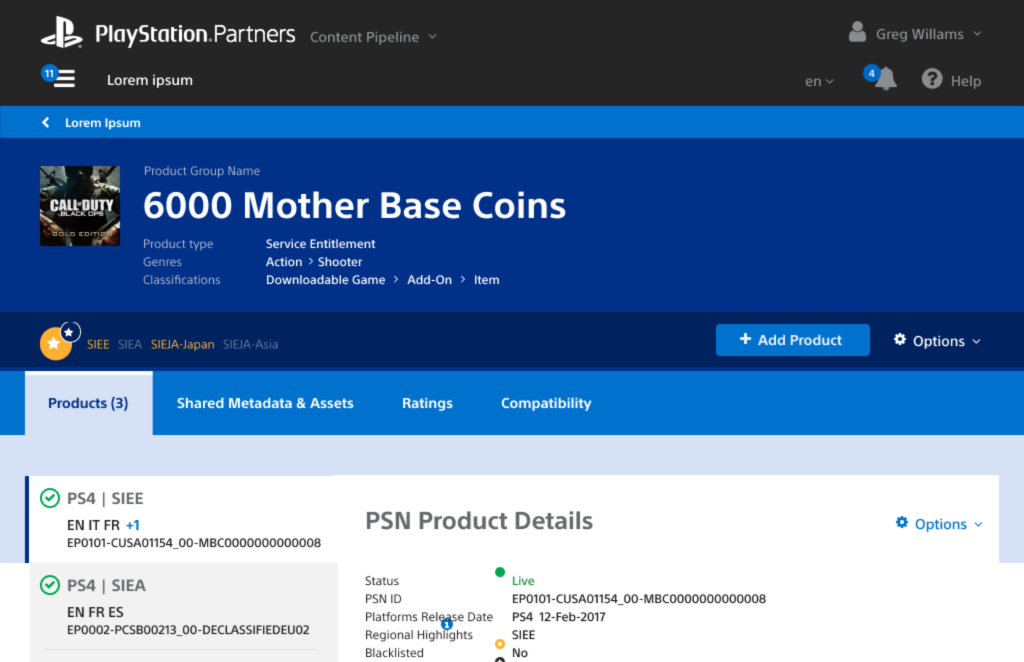Image resolution: width=1024 pixels, height=662 pixels.
Task: Open the Content Pipeline dropdown
Action: point(373,37)
